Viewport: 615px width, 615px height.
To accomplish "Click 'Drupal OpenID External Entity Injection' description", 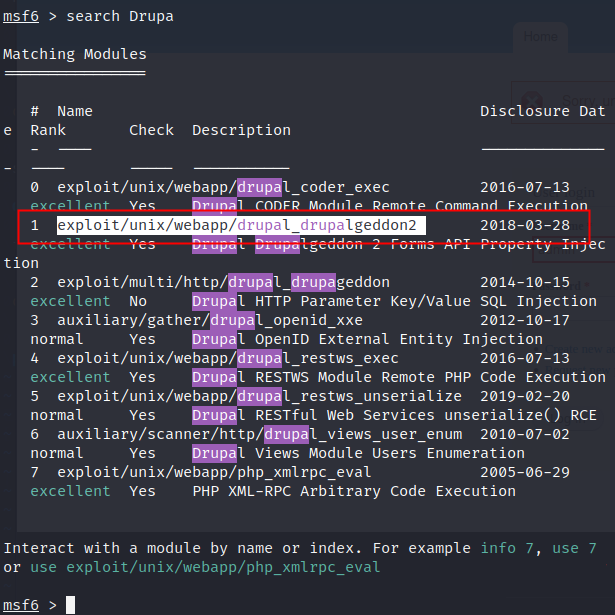I will click(x=368, y=339).
